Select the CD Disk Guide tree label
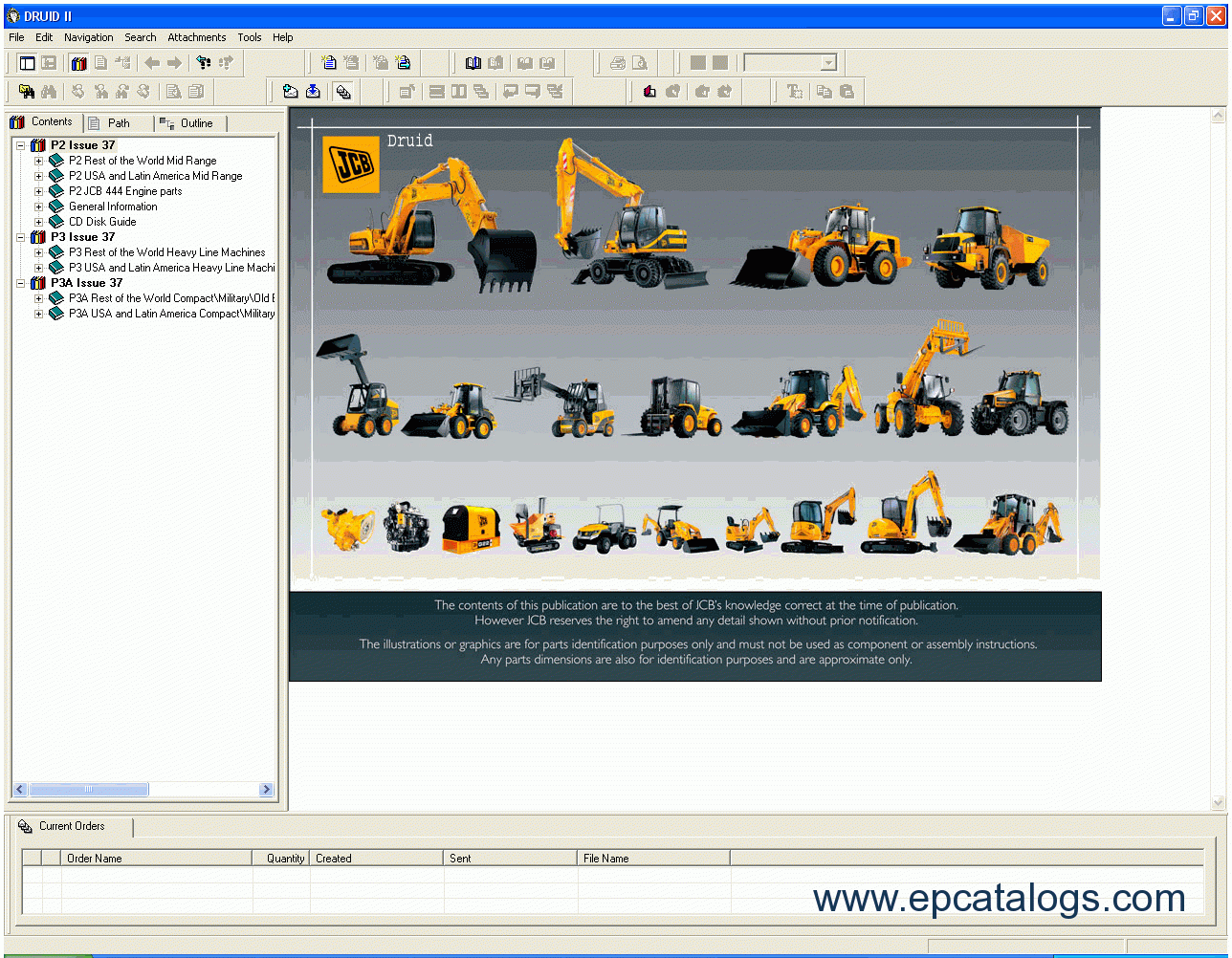1232x958 pixels. (102, 222)
